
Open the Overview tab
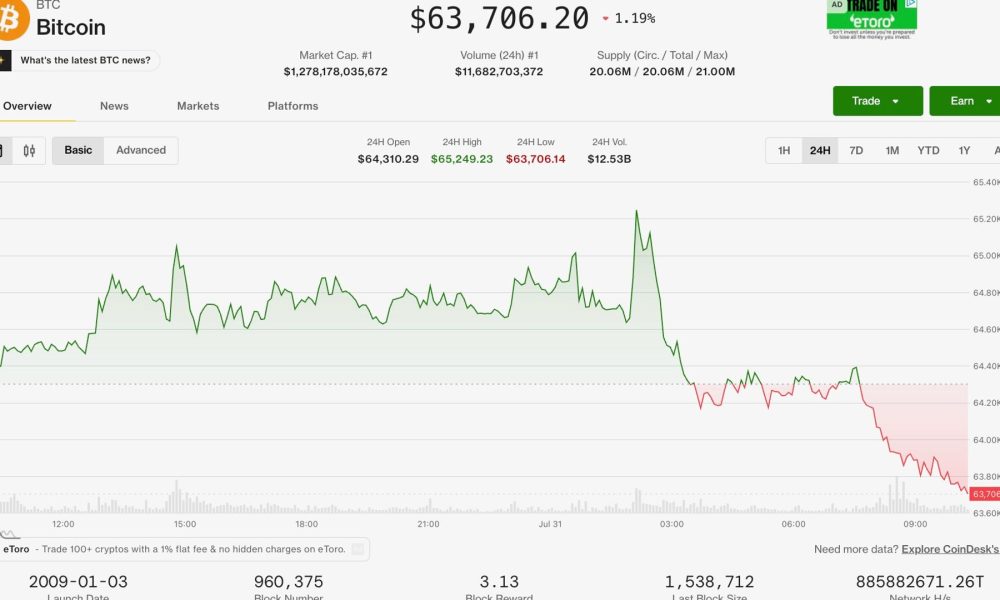click(x=27, y=106)
